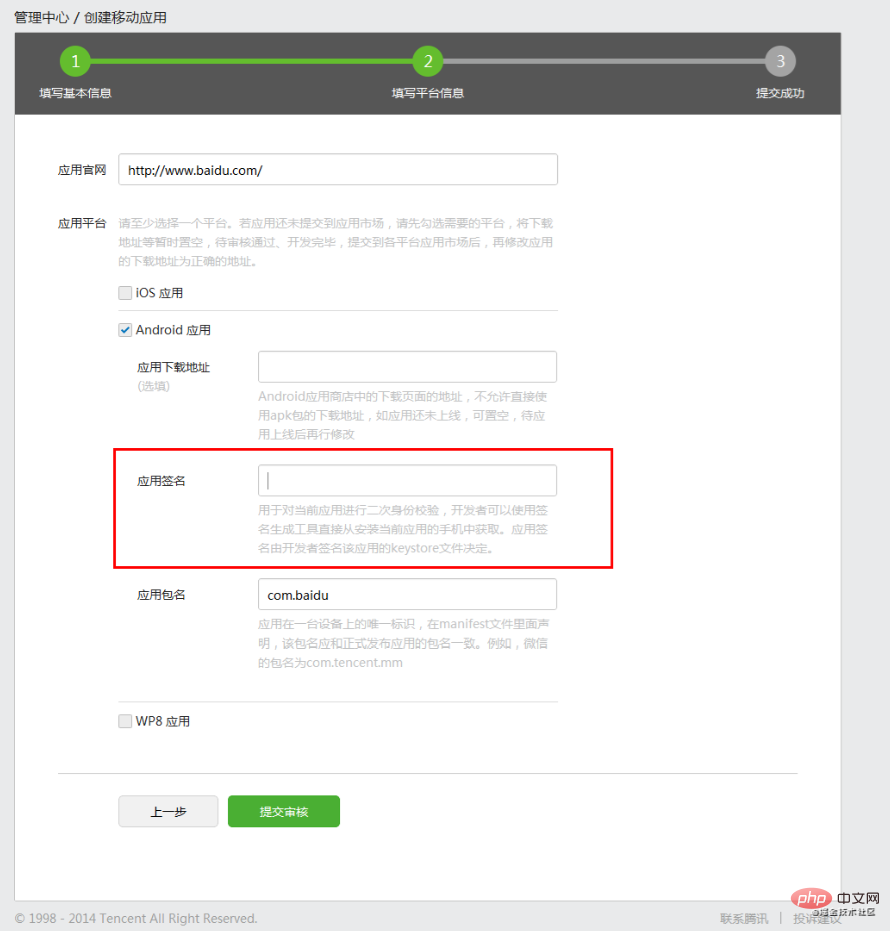
Task: Click step 2 circle icon
Action: tap(427, 61)
